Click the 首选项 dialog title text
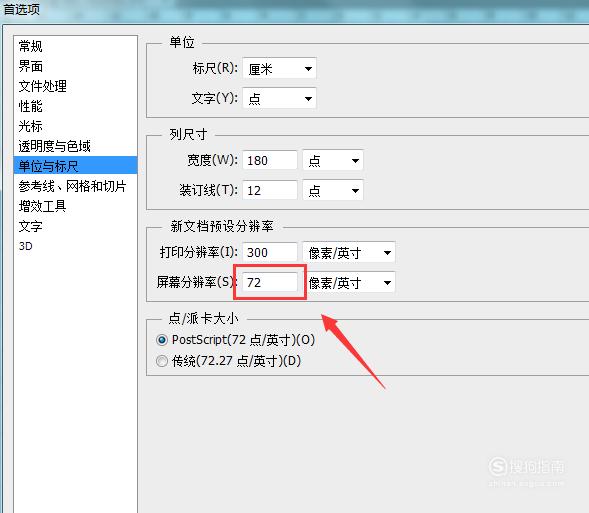The width and height of the screenshot is (589, 513). (x=21, y=9)
